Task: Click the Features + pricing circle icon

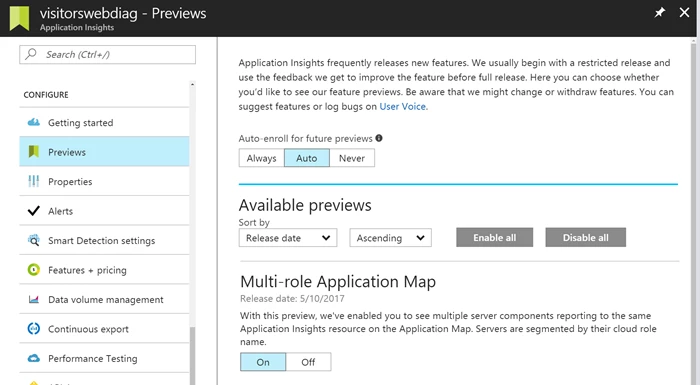Action: (x=33, y=270)
